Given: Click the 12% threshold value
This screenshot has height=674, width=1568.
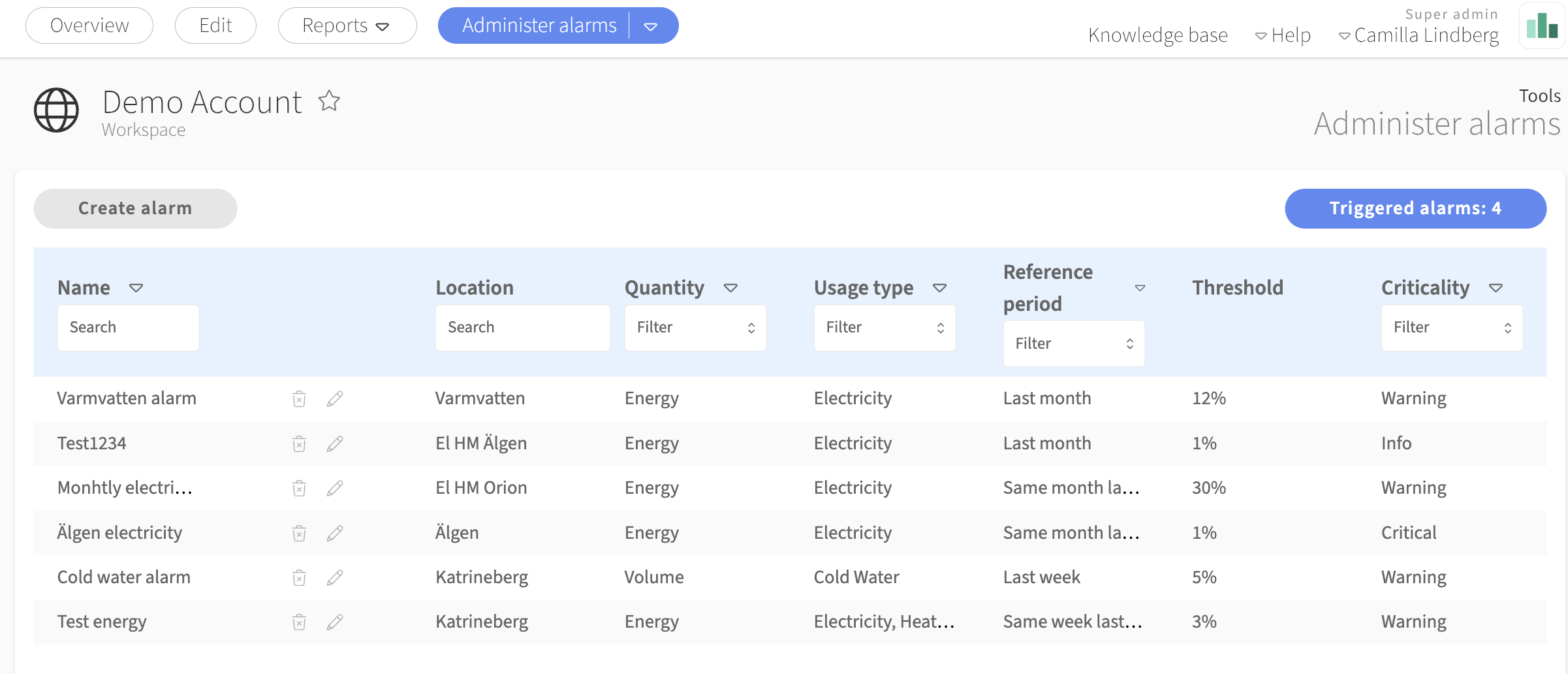Looking at the screenshot, I should pos(1209,398).
